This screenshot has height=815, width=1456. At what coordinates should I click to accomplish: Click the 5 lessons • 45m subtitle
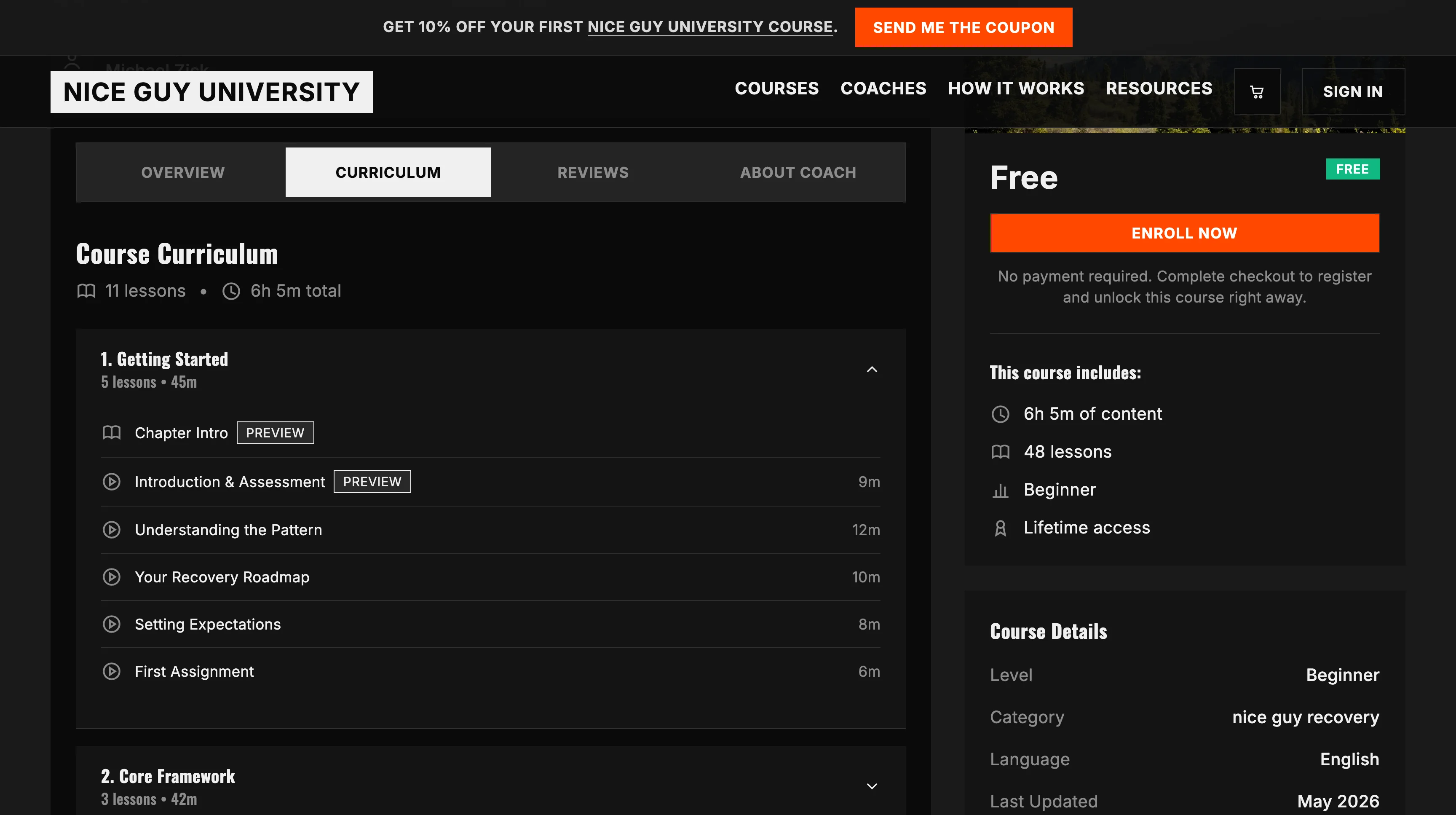[x=149, y=382]
